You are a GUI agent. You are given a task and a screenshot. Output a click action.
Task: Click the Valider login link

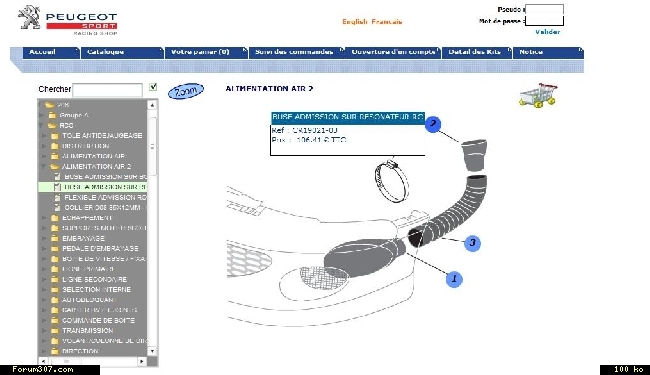coord(547,32)
